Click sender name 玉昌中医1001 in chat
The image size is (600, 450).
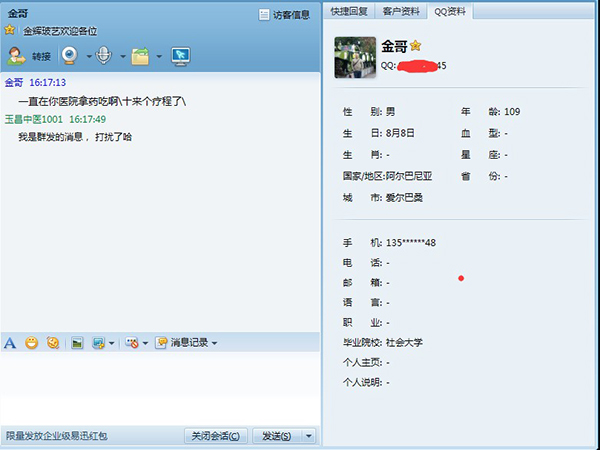(34, 119)
